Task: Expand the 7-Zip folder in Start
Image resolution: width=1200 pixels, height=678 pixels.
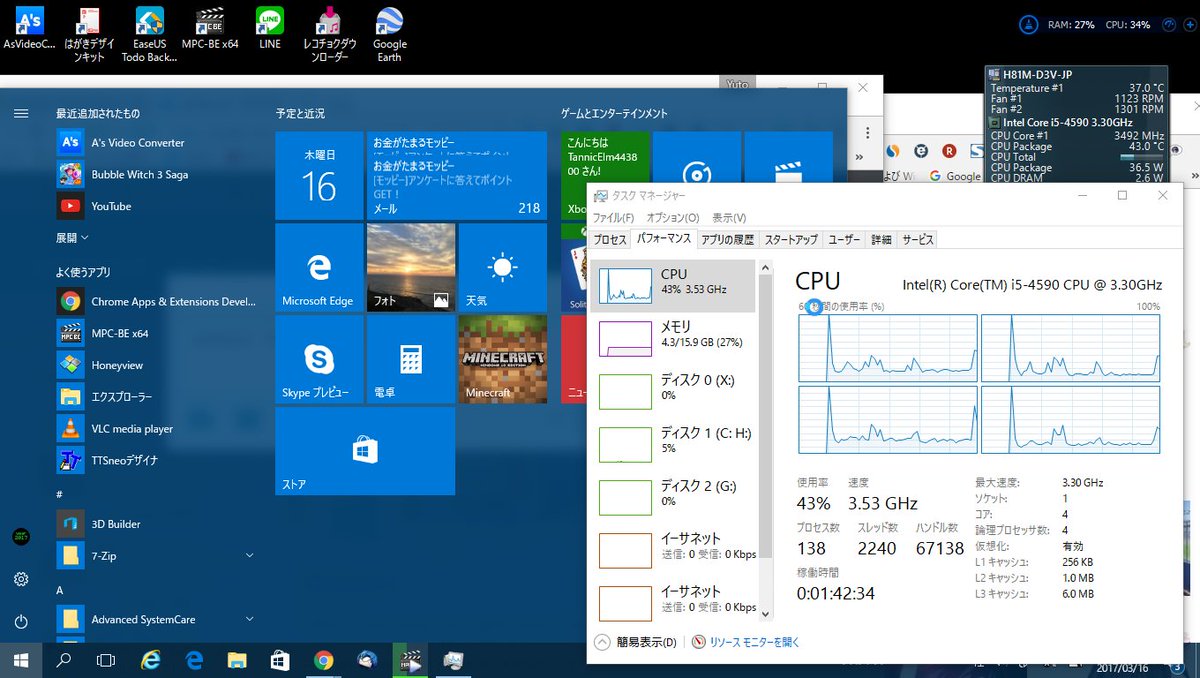Action: click(154, 555)
